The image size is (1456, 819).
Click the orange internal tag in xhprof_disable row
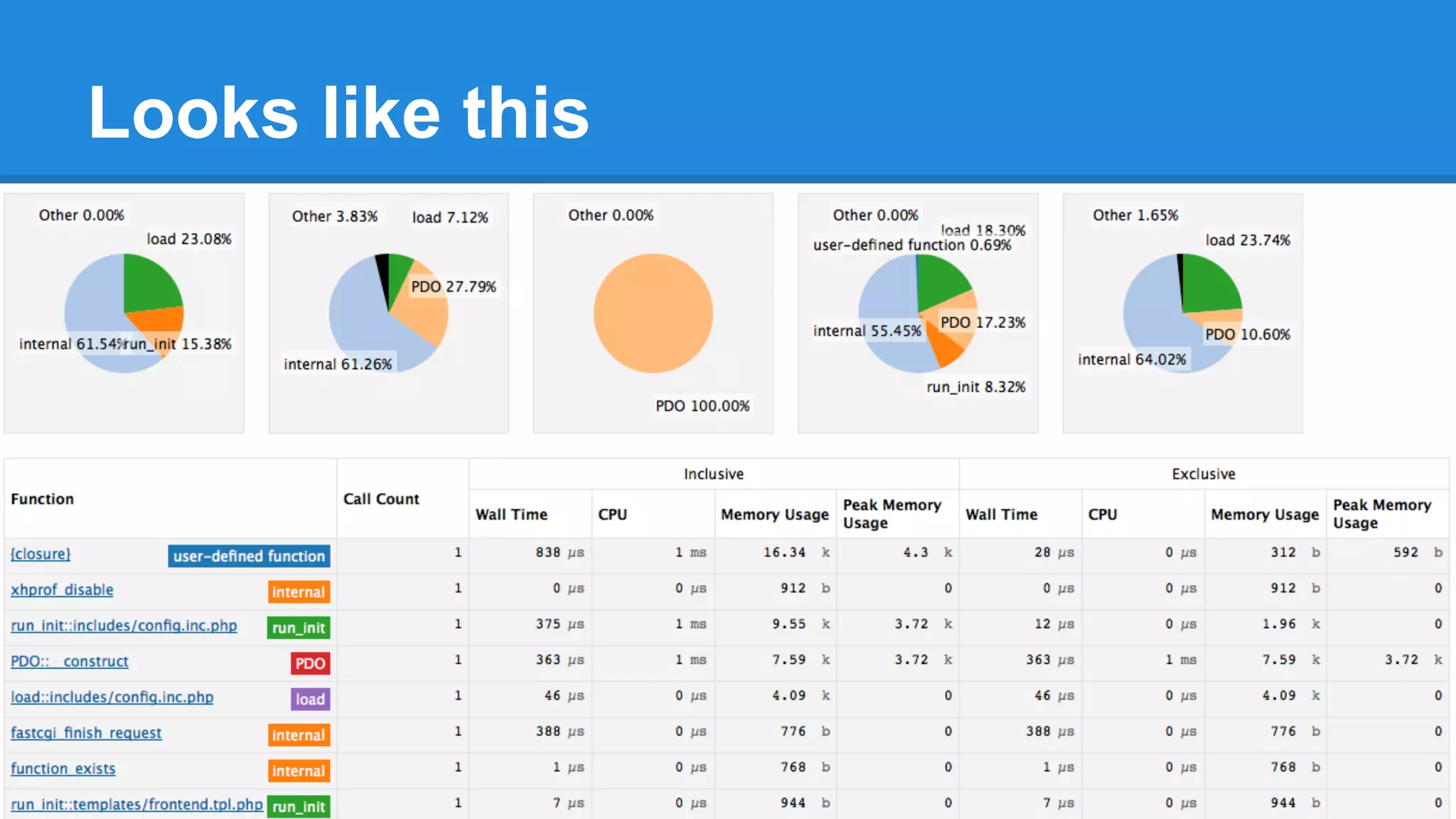pos(299,591)
